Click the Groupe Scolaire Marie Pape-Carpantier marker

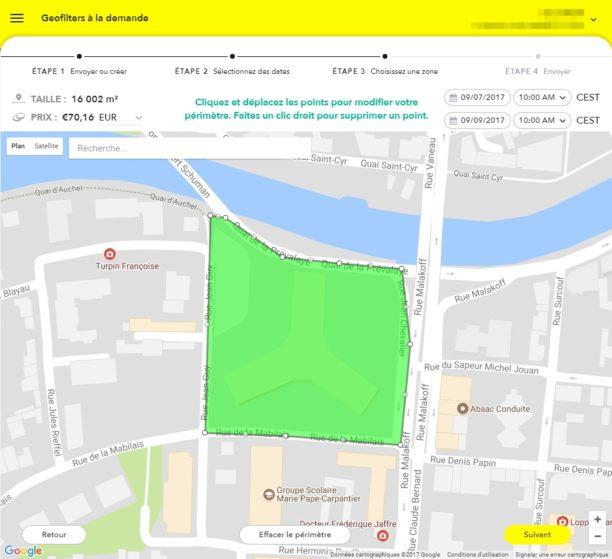[x=269, y=495]
